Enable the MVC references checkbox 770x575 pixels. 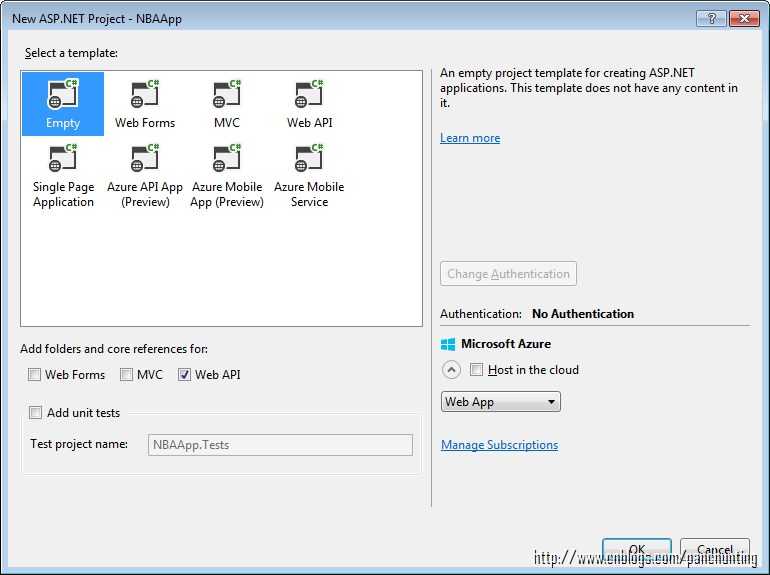coord(126,375)
